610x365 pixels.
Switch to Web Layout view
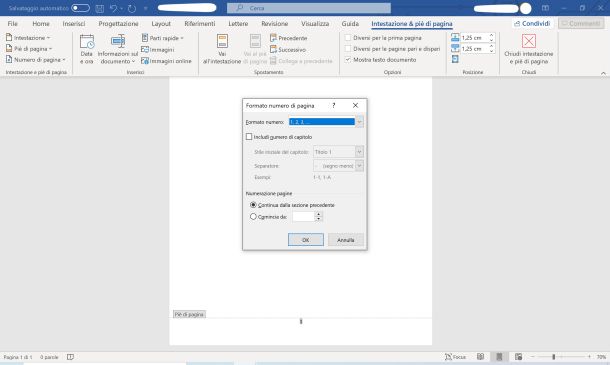(519, 357)
